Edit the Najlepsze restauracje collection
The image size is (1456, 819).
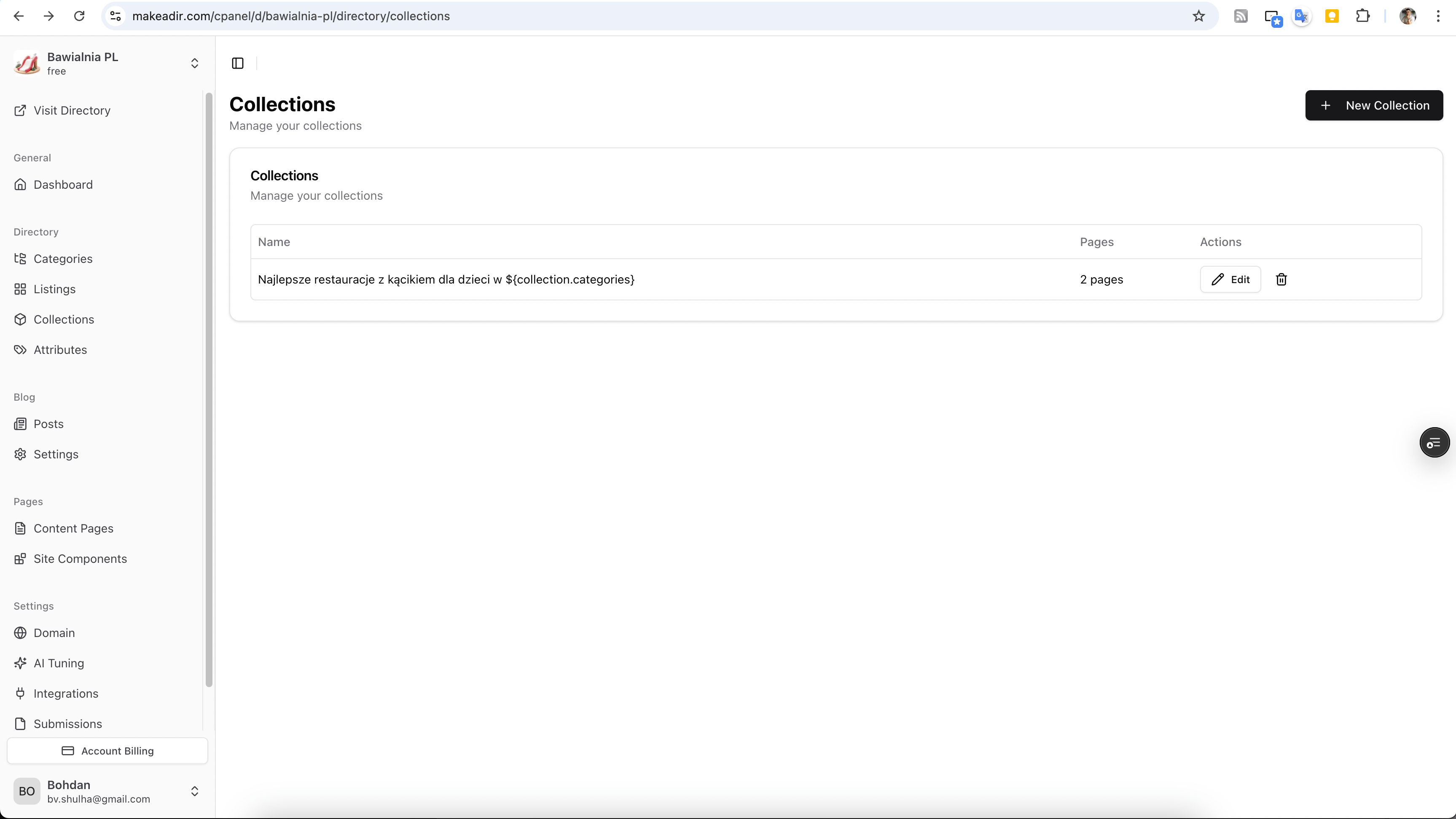[1230, 280]
